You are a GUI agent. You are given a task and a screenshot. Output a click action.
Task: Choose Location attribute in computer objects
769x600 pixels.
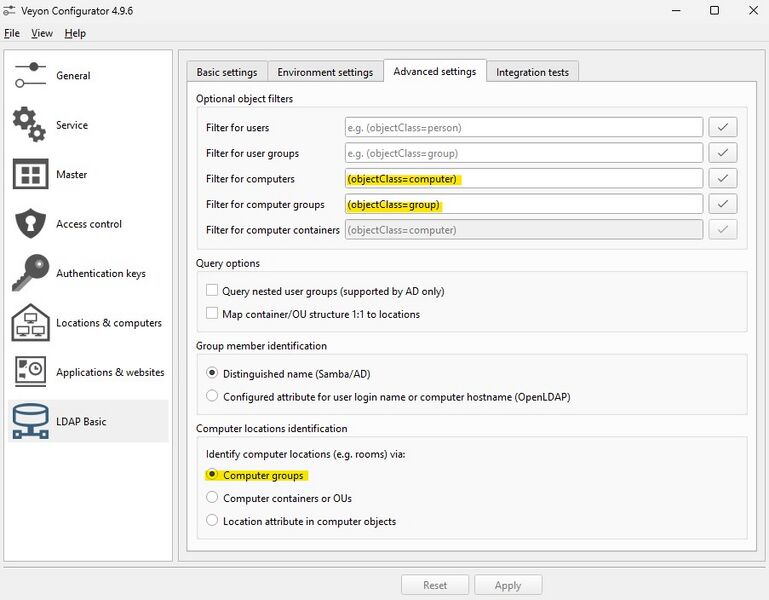[x=212, y=521]
